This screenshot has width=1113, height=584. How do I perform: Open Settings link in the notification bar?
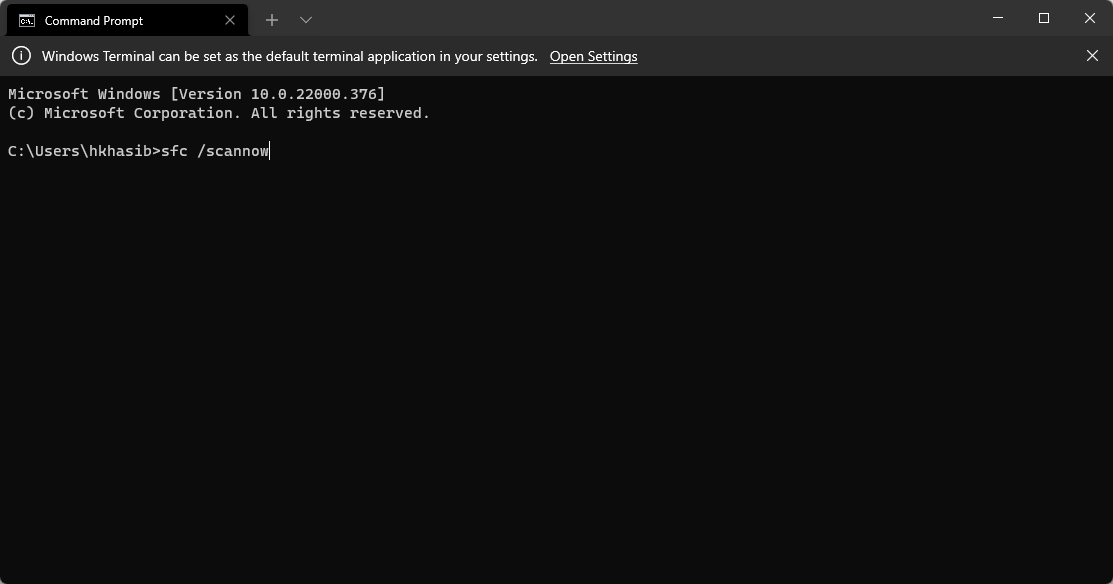[x=593, y=56]
